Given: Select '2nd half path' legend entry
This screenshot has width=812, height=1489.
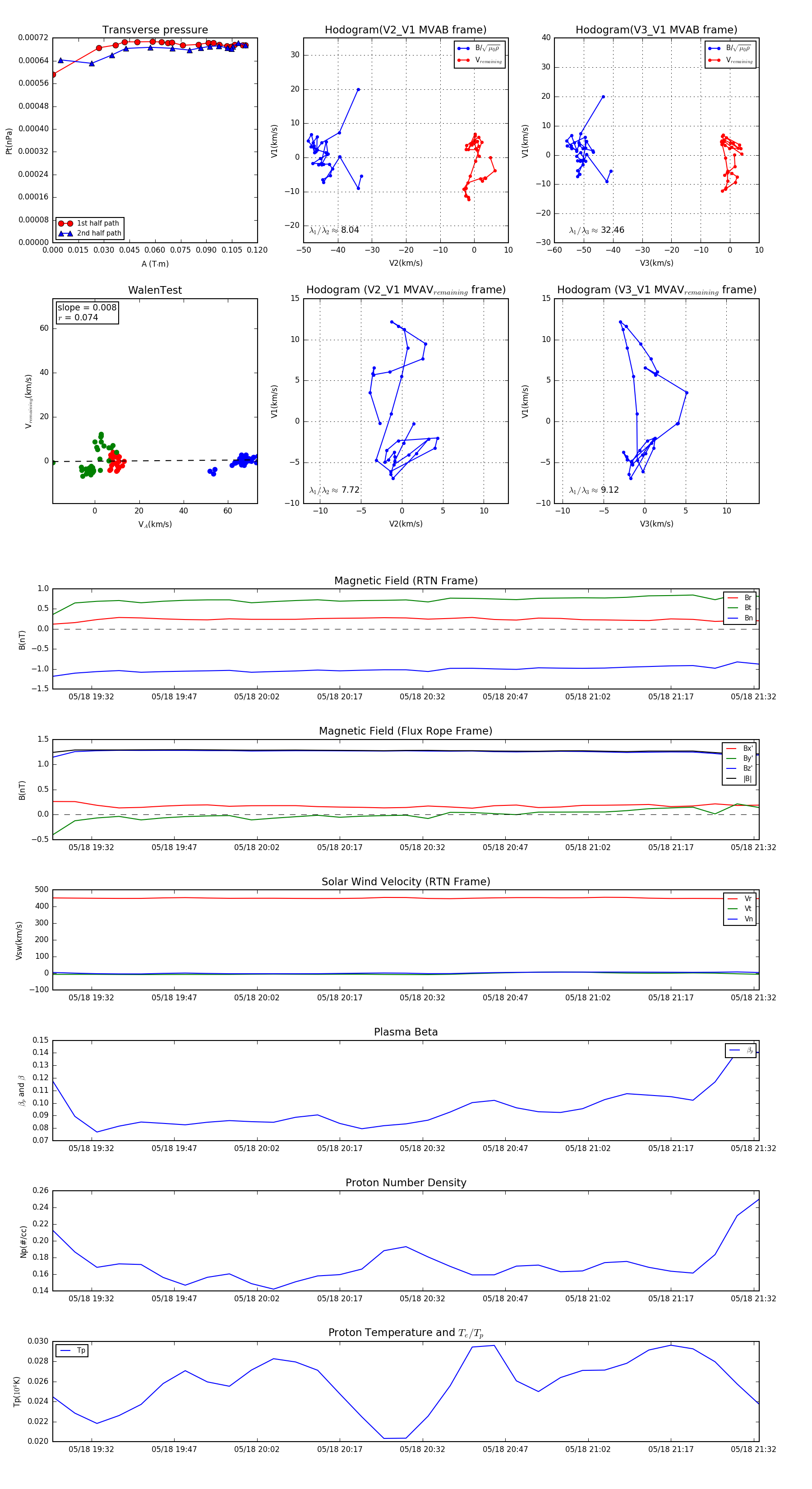Looking at the screenshot, I should click(x=90, y=234).
